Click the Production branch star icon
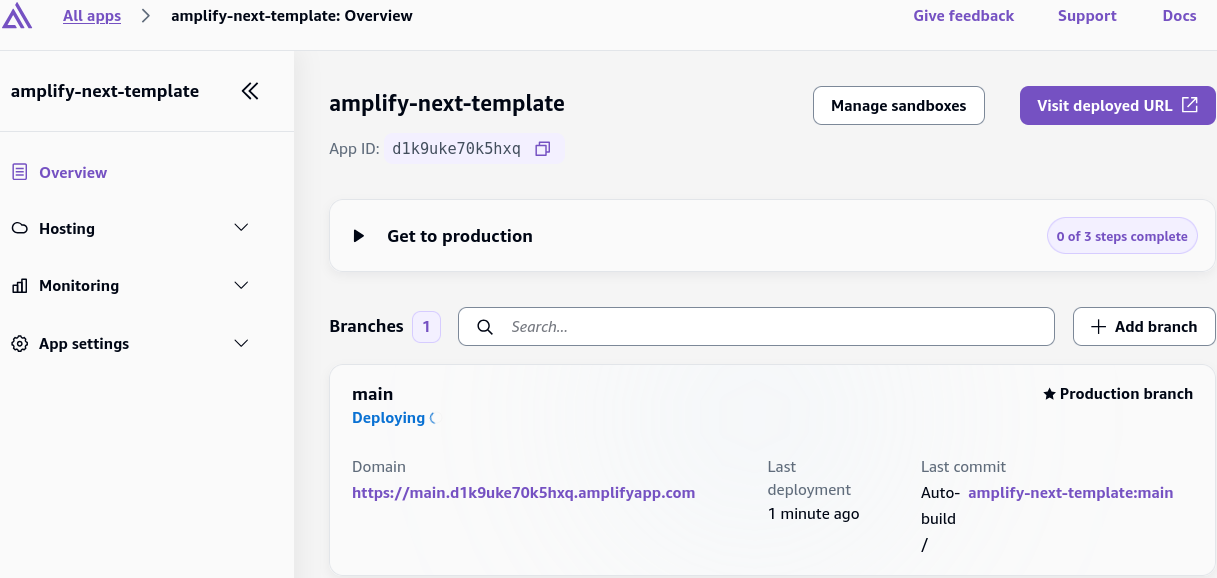 coord(1049,394)
